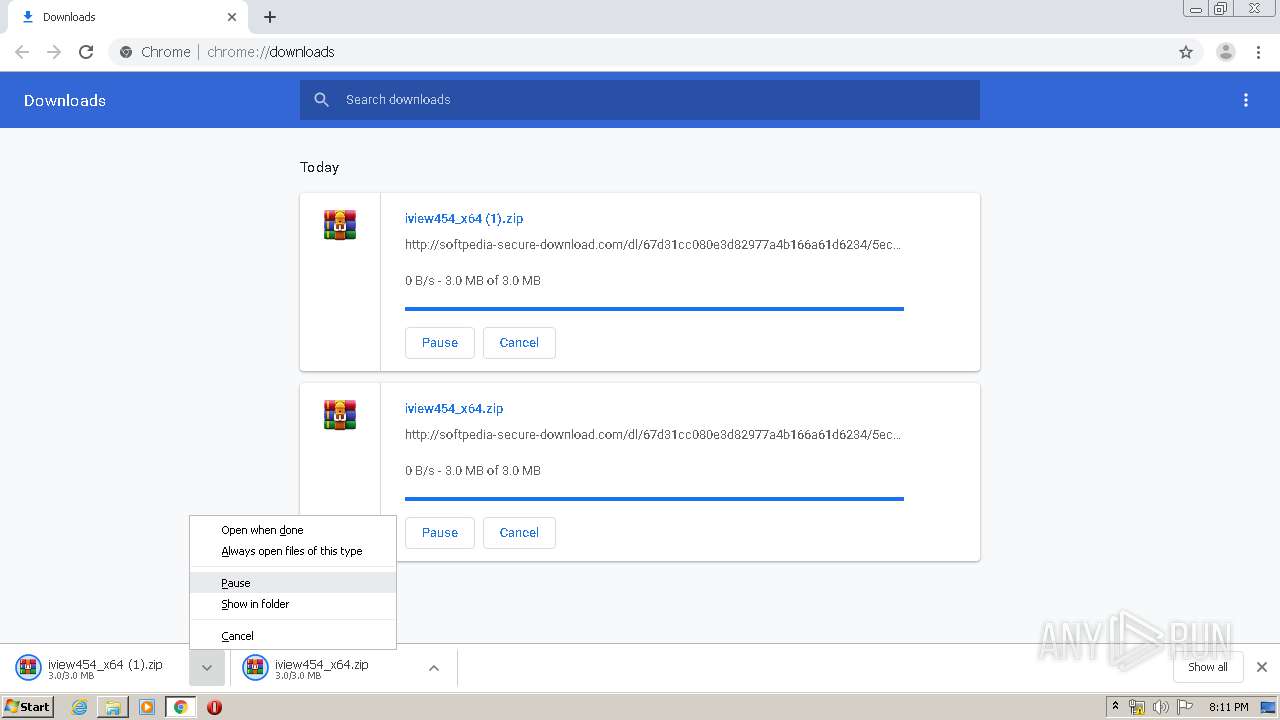Viewport: 1280px width, 720px height.
Task: Cancel the iview454_x64.zip download
Action: tap(519, 533)
